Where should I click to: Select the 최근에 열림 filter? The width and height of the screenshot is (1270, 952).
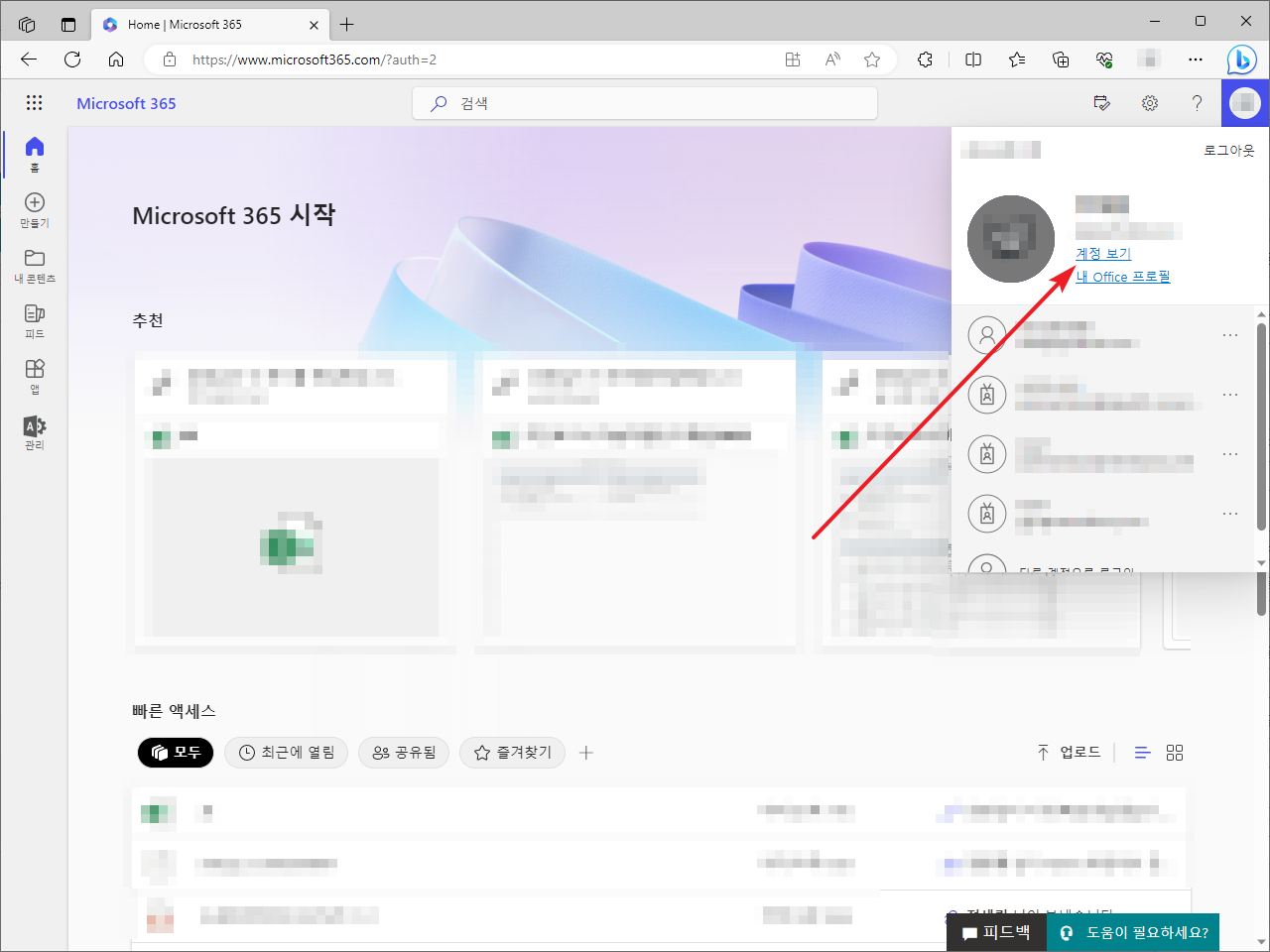click(x=287, y=753)
